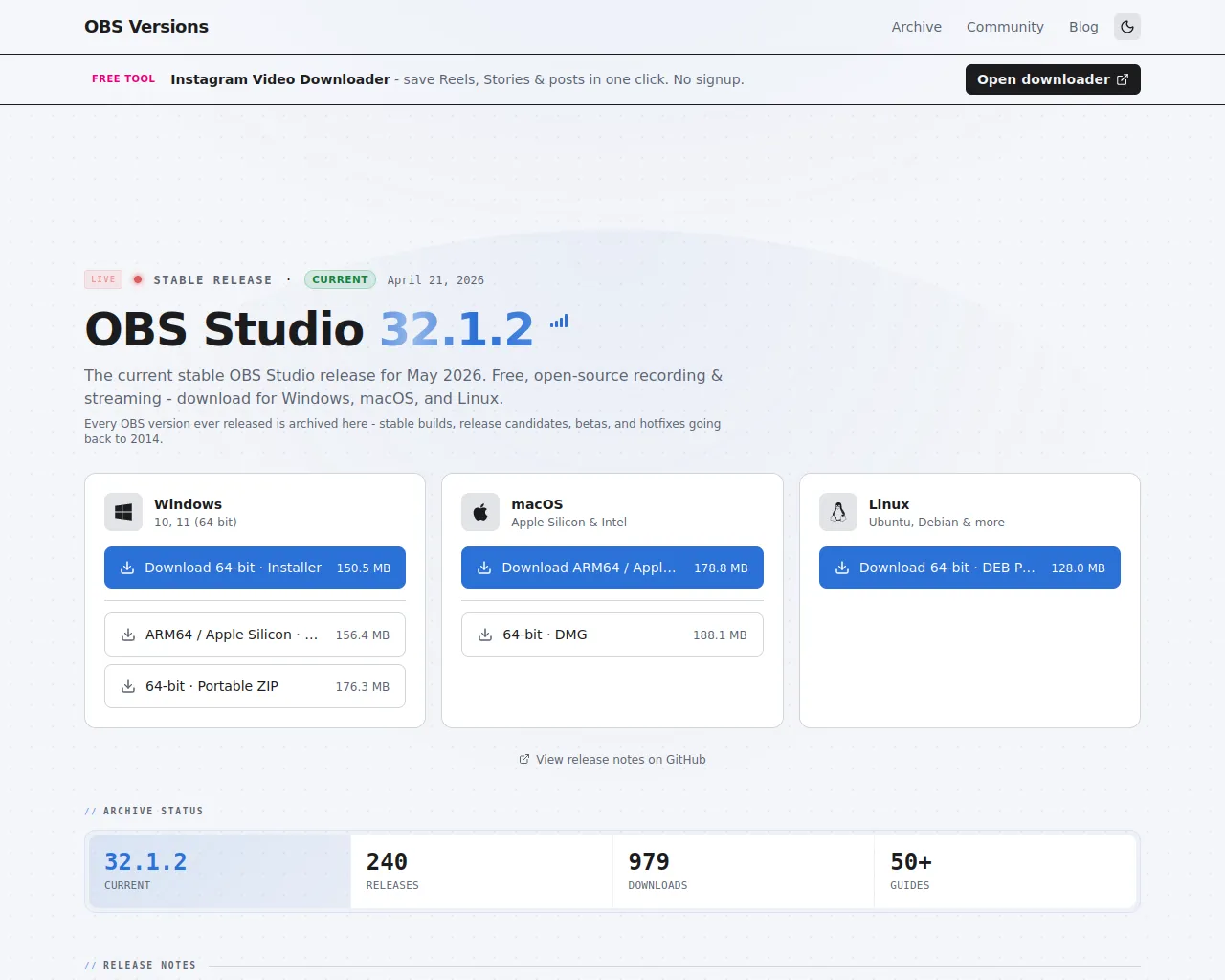Click the 979 DOWNLOADS stat tile
This screenshot has width=1225, height=980.
[x=744, y=871]
